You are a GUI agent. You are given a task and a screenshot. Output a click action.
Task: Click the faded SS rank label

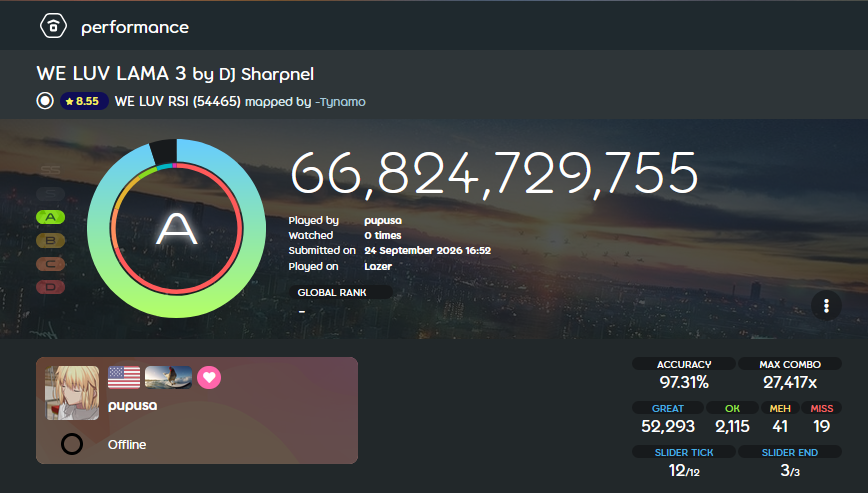50,170
